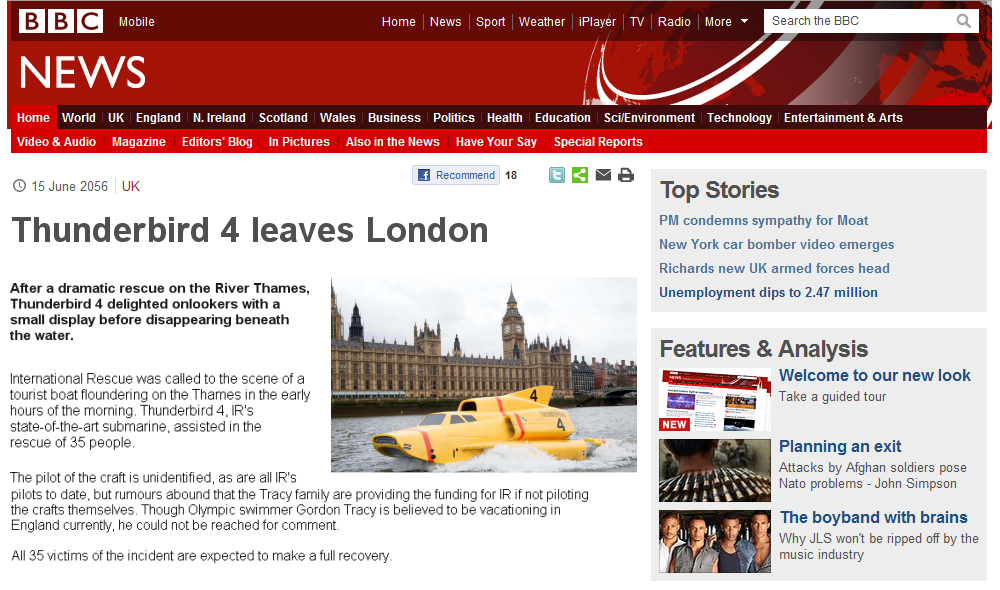Click the print page icon
The width and height of the screenshot is (1000, 590).
pyautogui.click(x=626, y=175)
